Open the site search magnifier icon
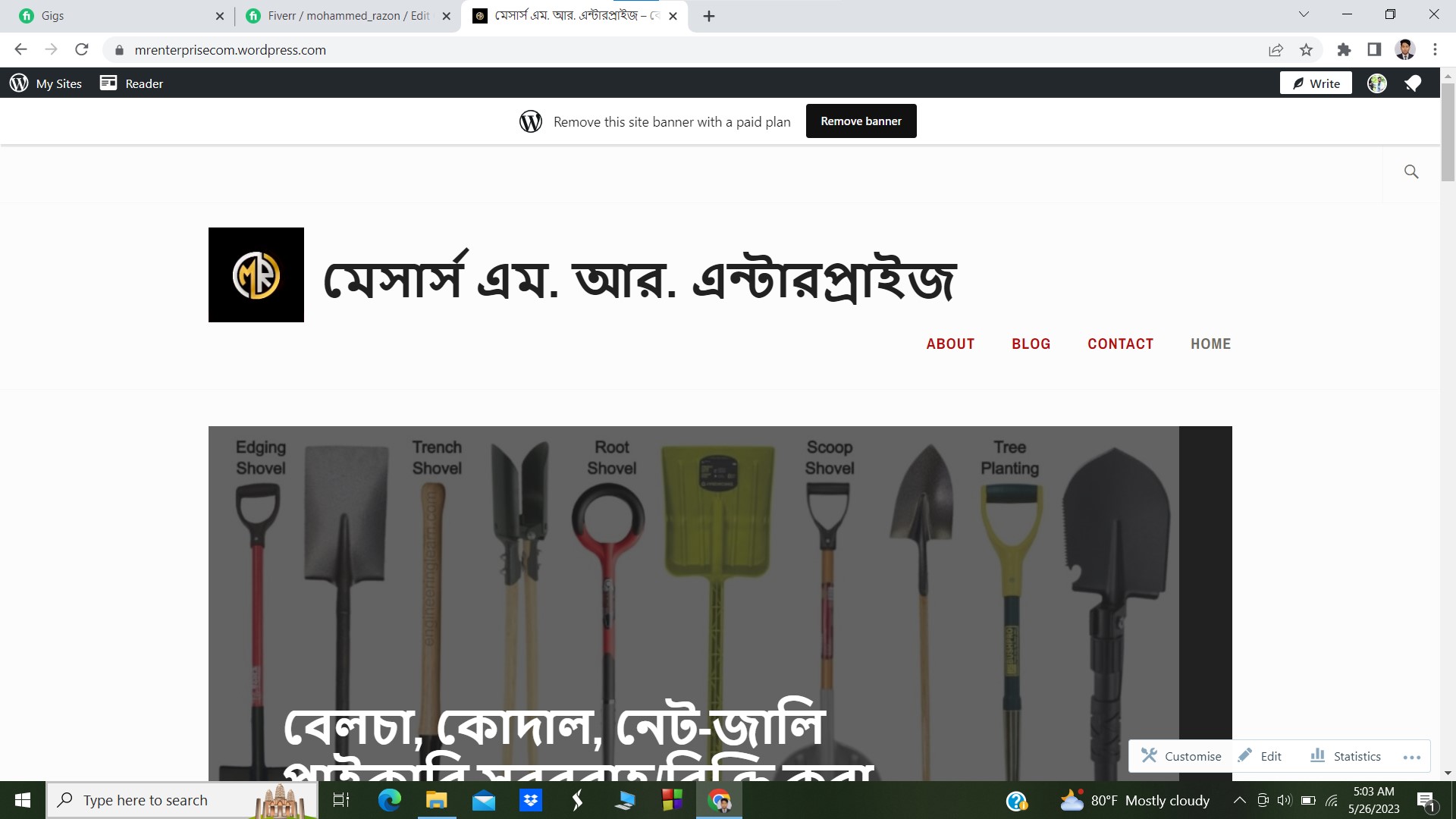Viewport: 1456px width, 819px height. pyautogui.click(x=1411, y=172)
